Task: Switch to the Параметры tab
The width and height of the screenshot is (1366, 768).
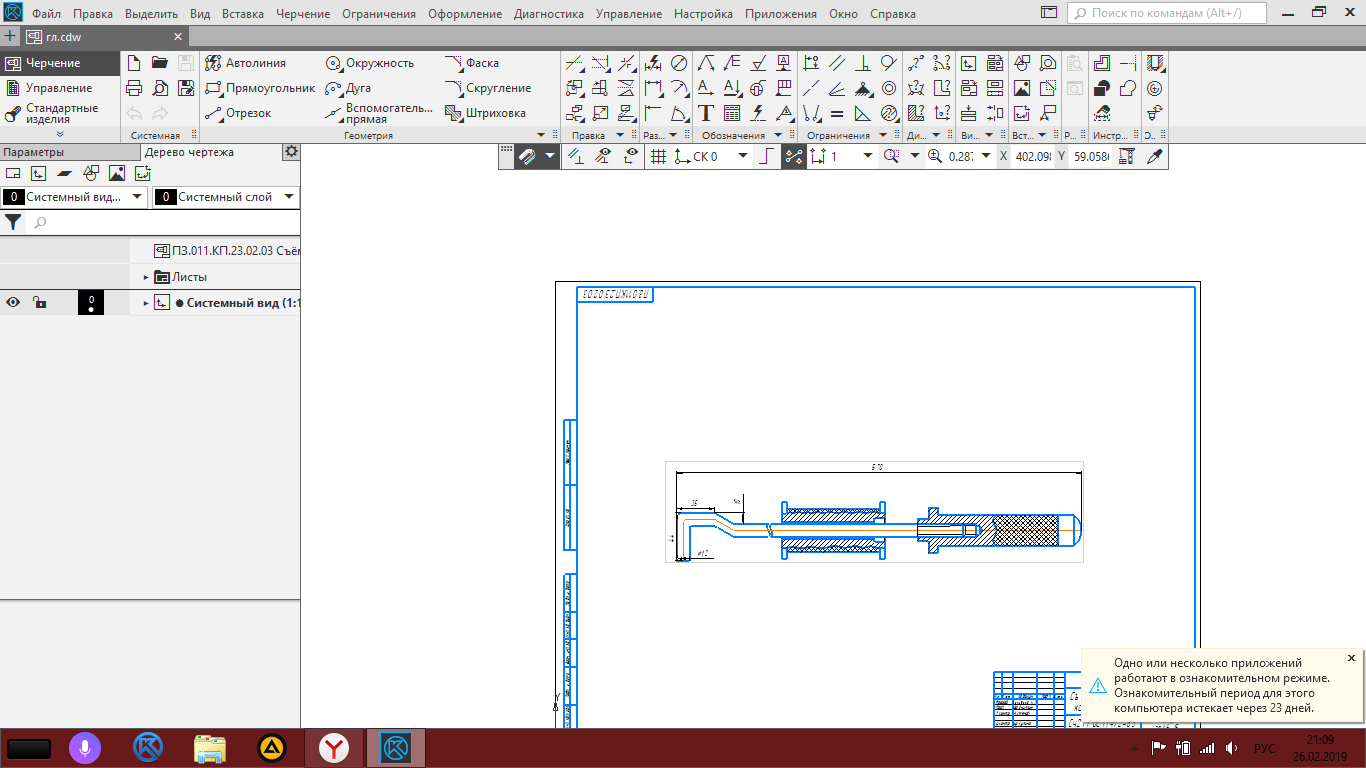Action: (33, 152)
